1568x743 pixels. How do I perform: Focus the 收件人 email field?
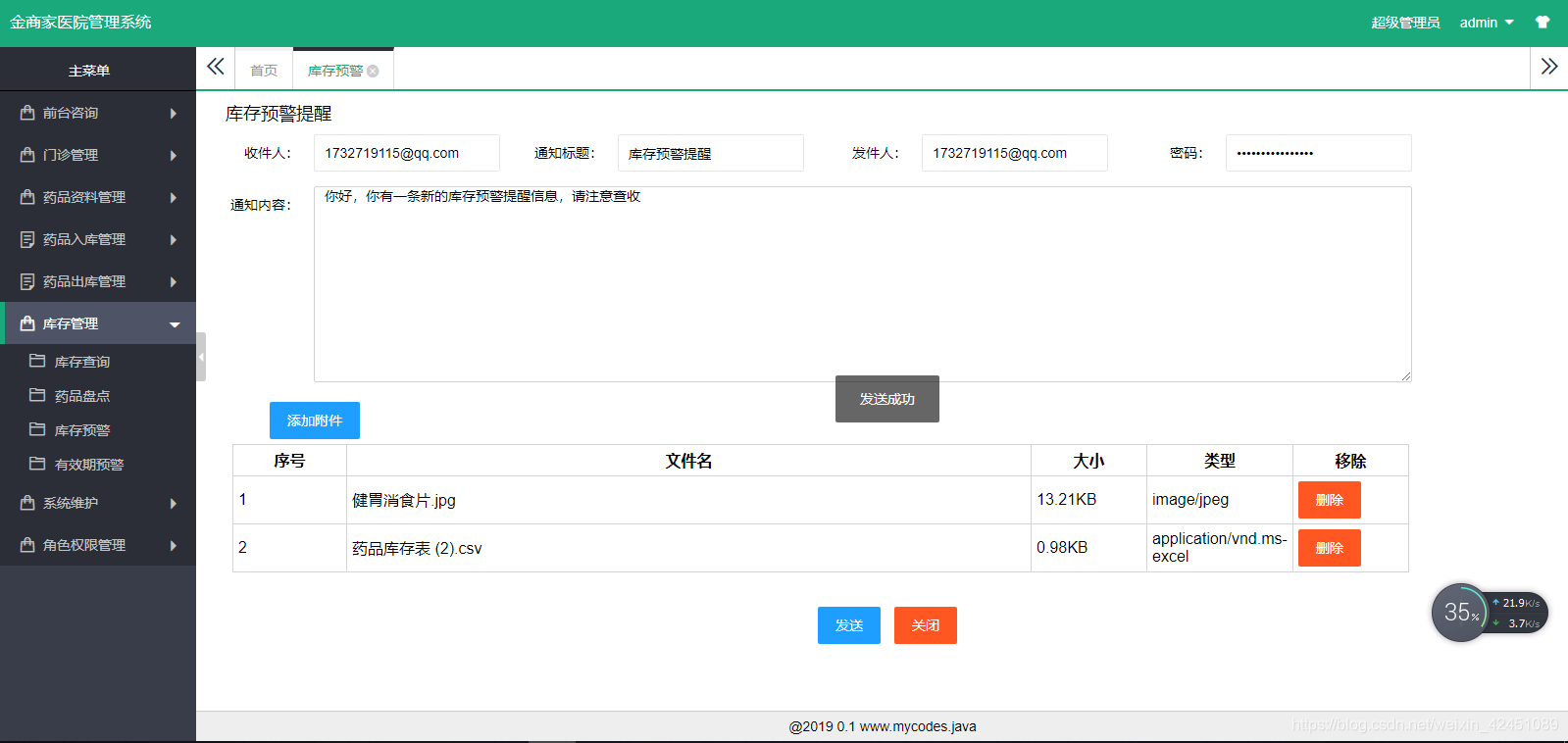coord(407,153)
